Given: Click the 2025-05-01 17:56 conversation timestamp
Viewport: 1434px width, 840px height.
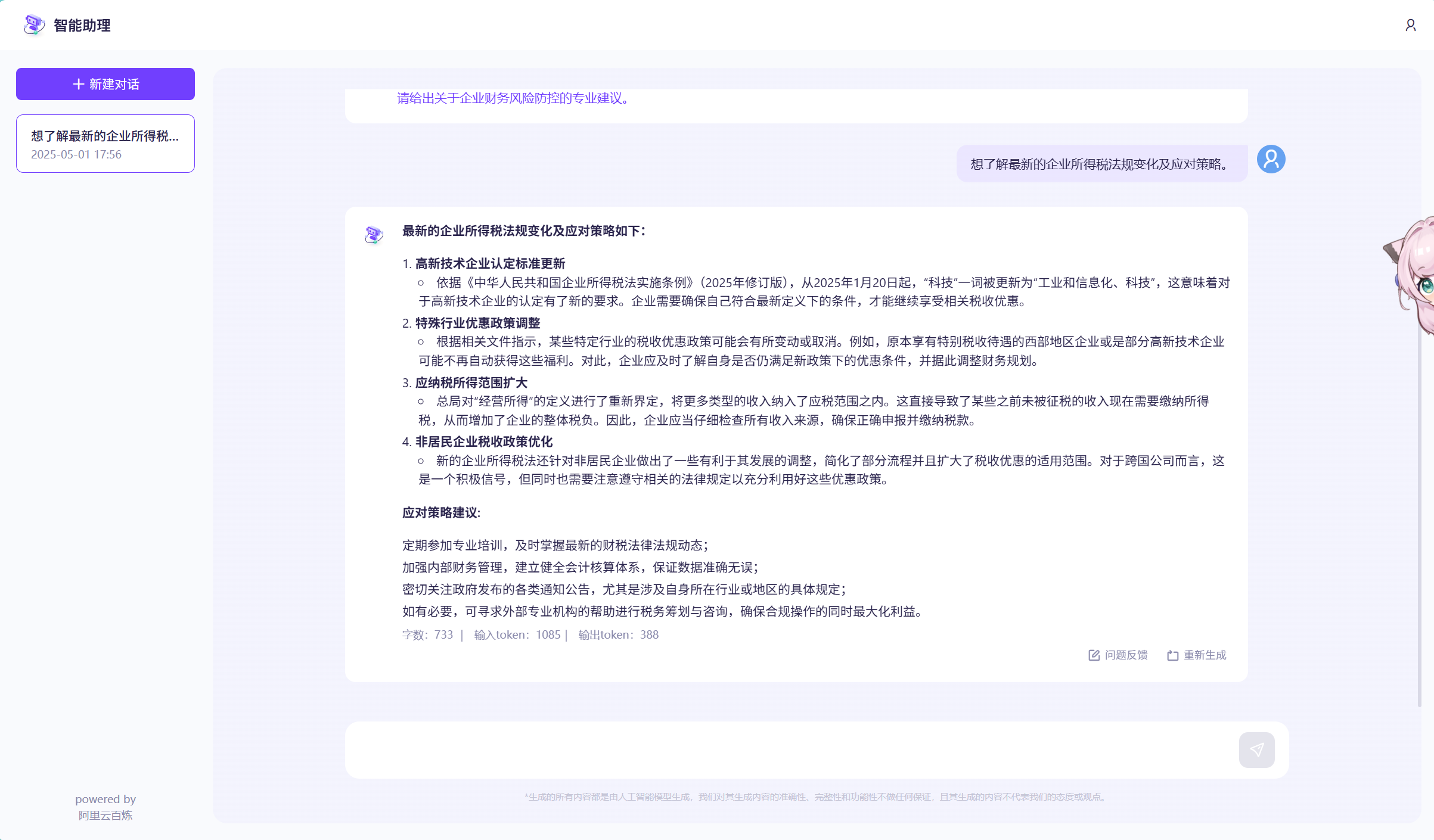Looking at the screenshot, I should coord(76,155).
